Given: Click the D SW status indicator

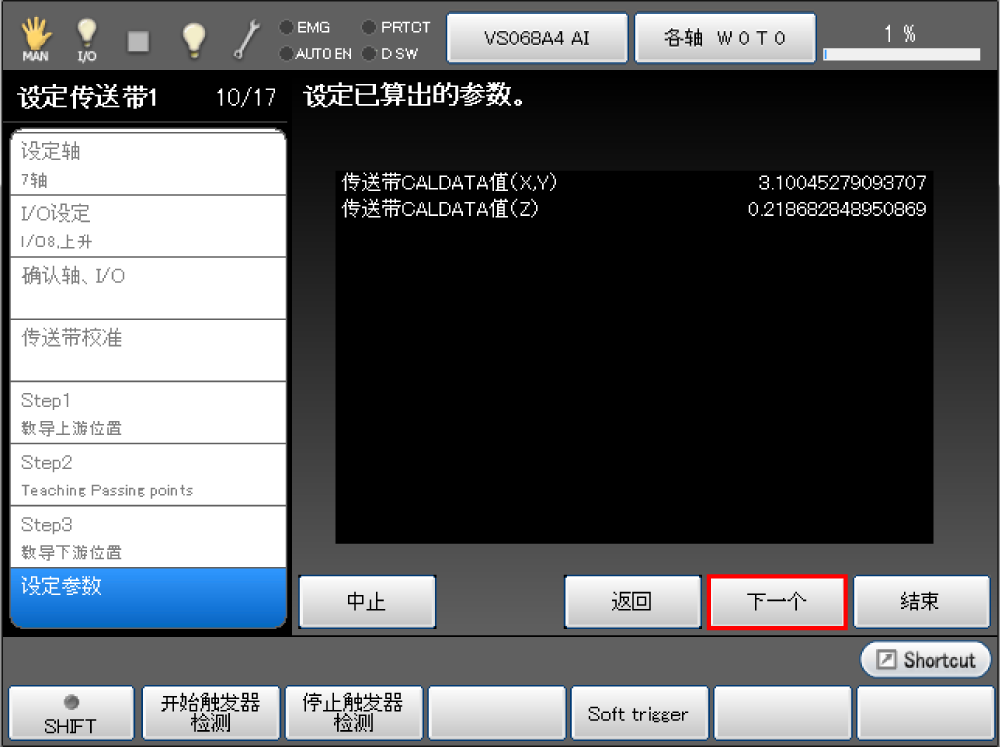Looking at the screenshot, I should 390,54.
